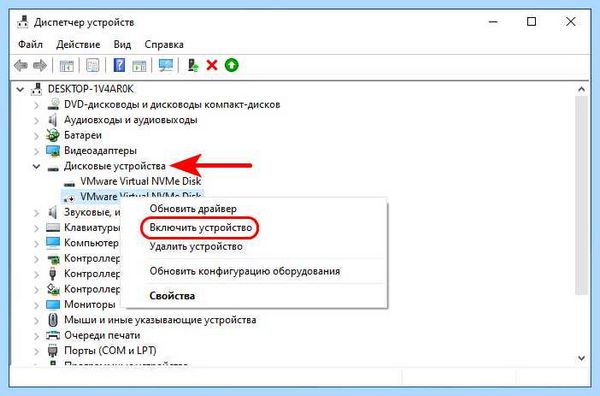Click the red X uninstall device icon
600x396 pixels.
pos(212,65)
